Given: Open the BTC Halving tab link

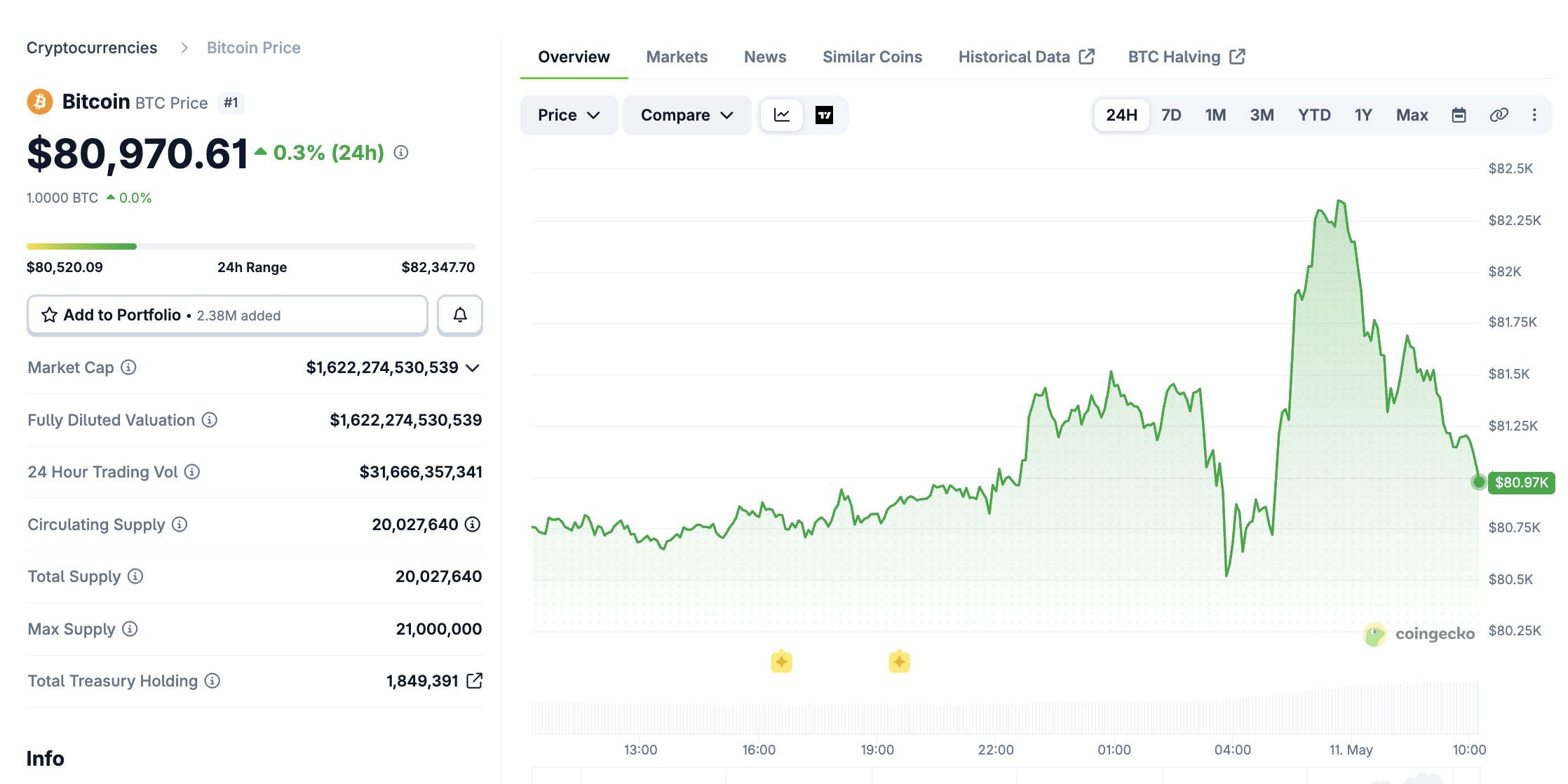Looking at the screenshot, I should 1187,57.
